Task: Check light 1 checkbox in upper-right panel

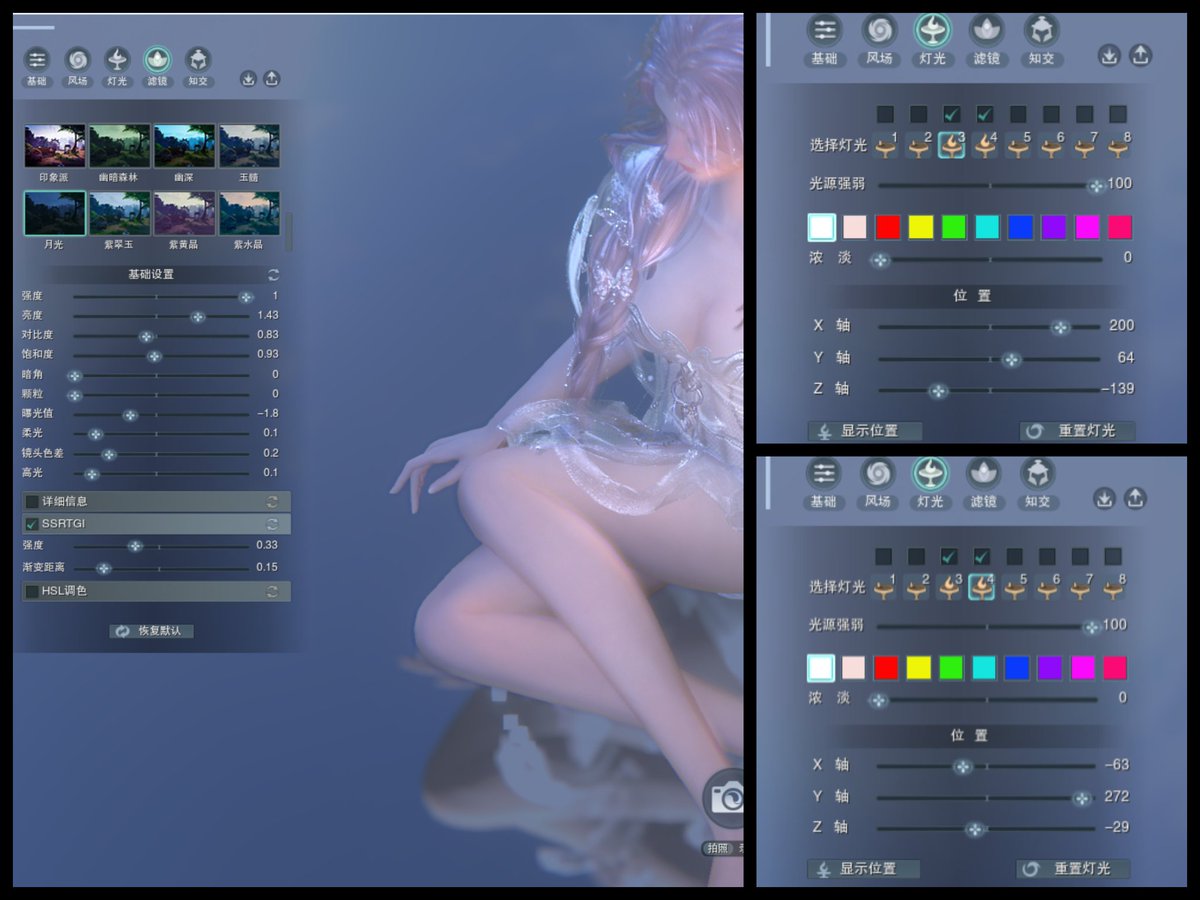Action: (886, 114)
